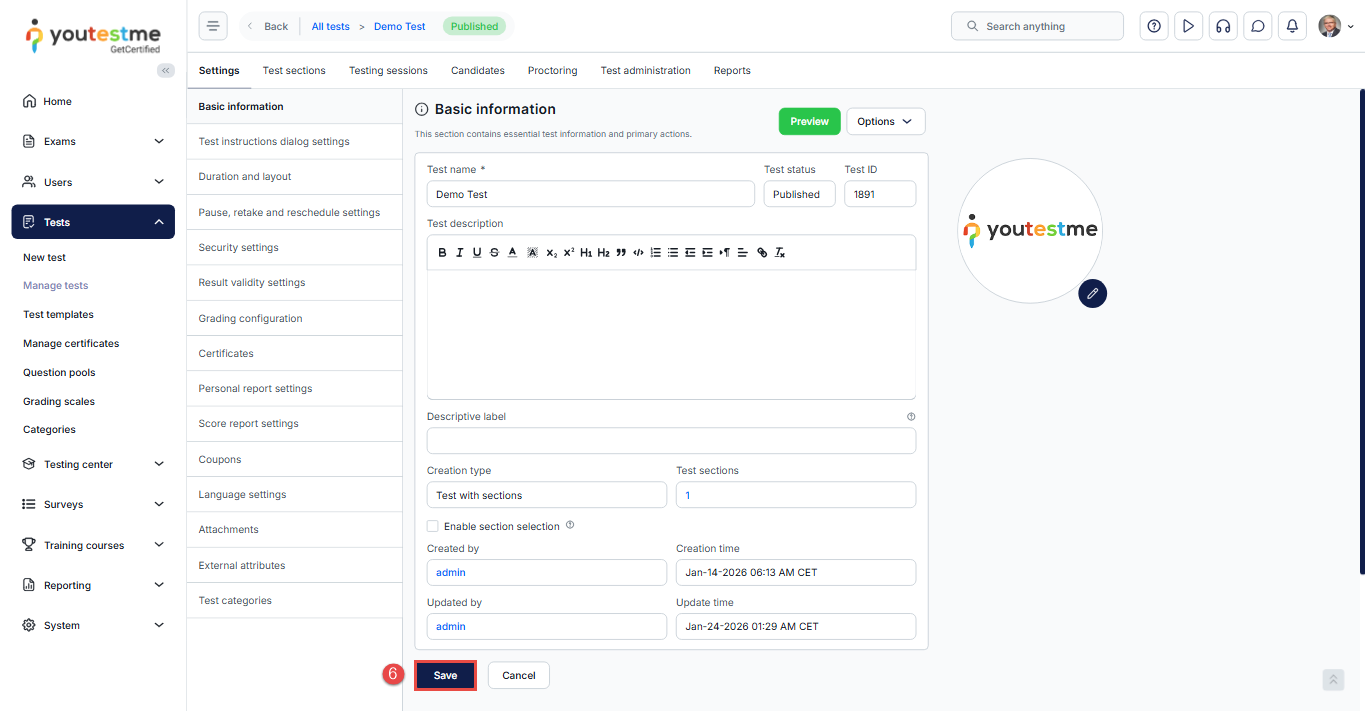Click the notifications bell icon
The width and height of the screenshot is (1365, 711).
pyautogui.click(x=1292, y=27)
